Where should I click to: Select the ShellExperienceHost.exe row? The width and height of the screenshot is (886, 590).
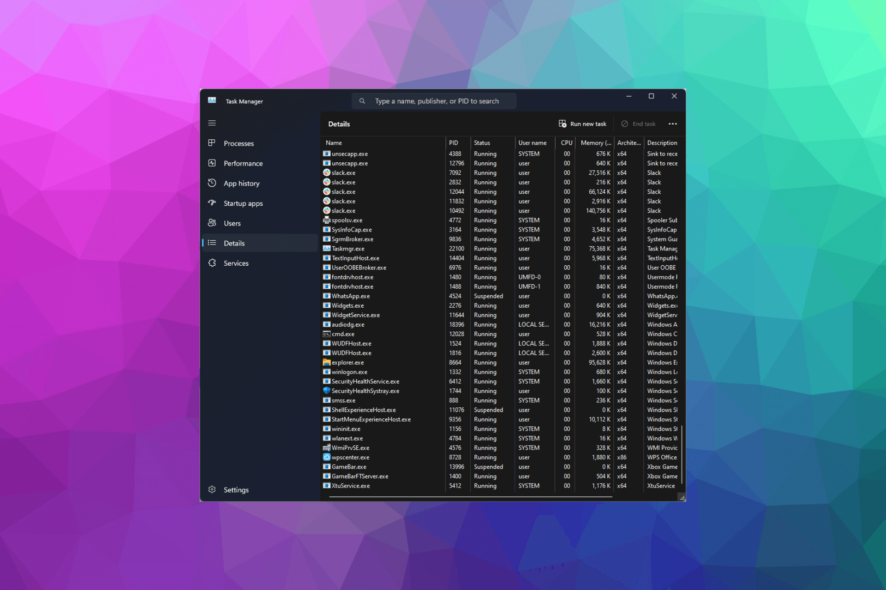501,410
